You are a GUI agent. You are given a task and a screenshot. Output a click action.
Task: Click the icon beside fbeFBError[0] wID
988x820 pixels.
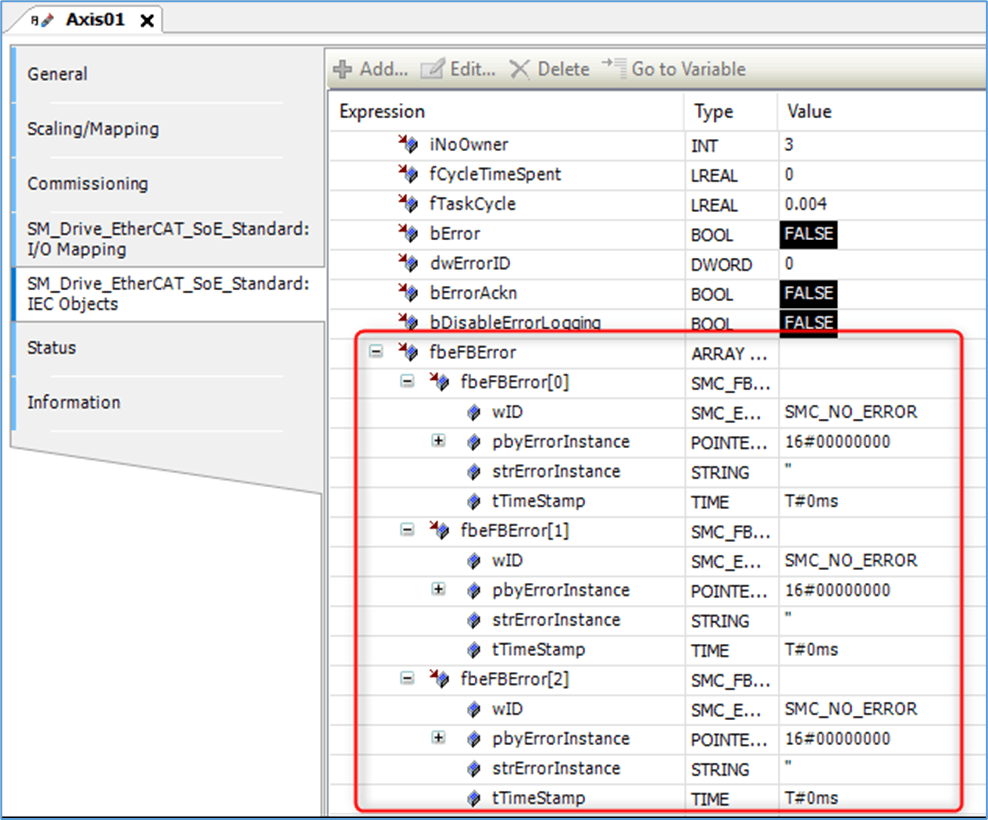point(474,412)
